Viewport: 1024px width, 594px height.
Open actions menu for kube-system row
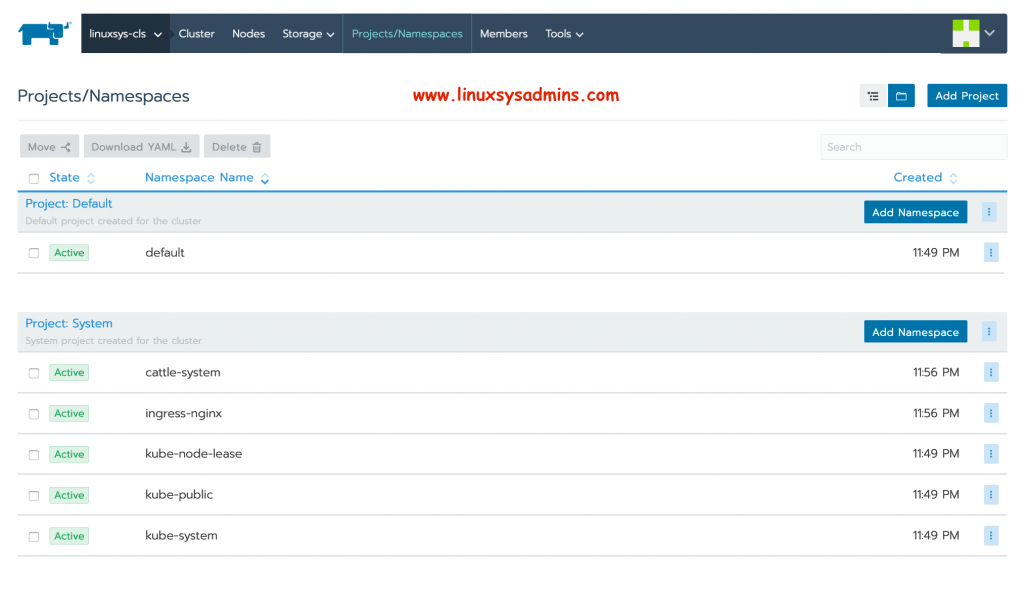tap(991, 536)
